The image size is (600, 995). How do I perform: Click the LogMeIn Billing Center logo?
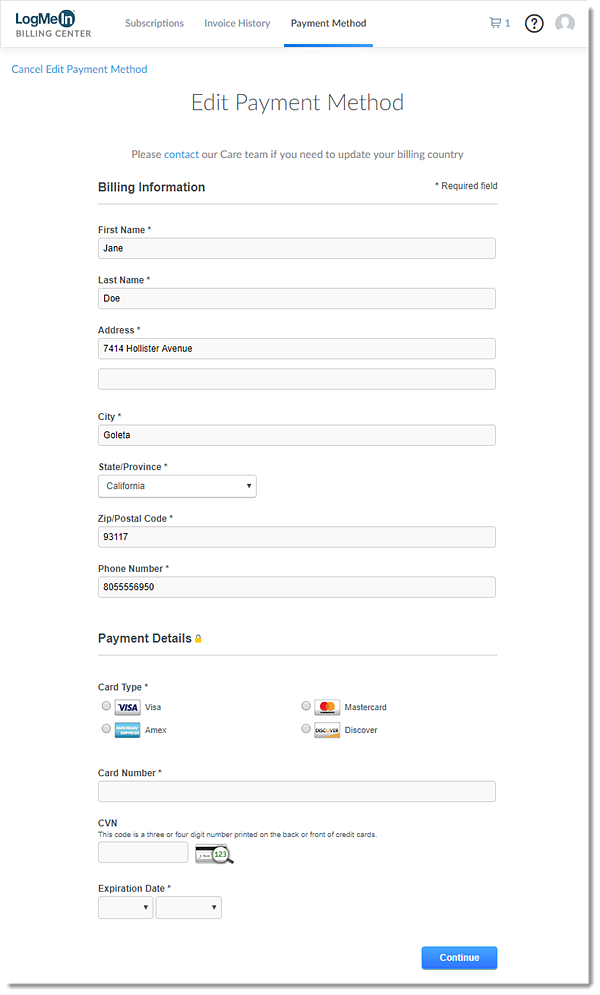(54, 24)
